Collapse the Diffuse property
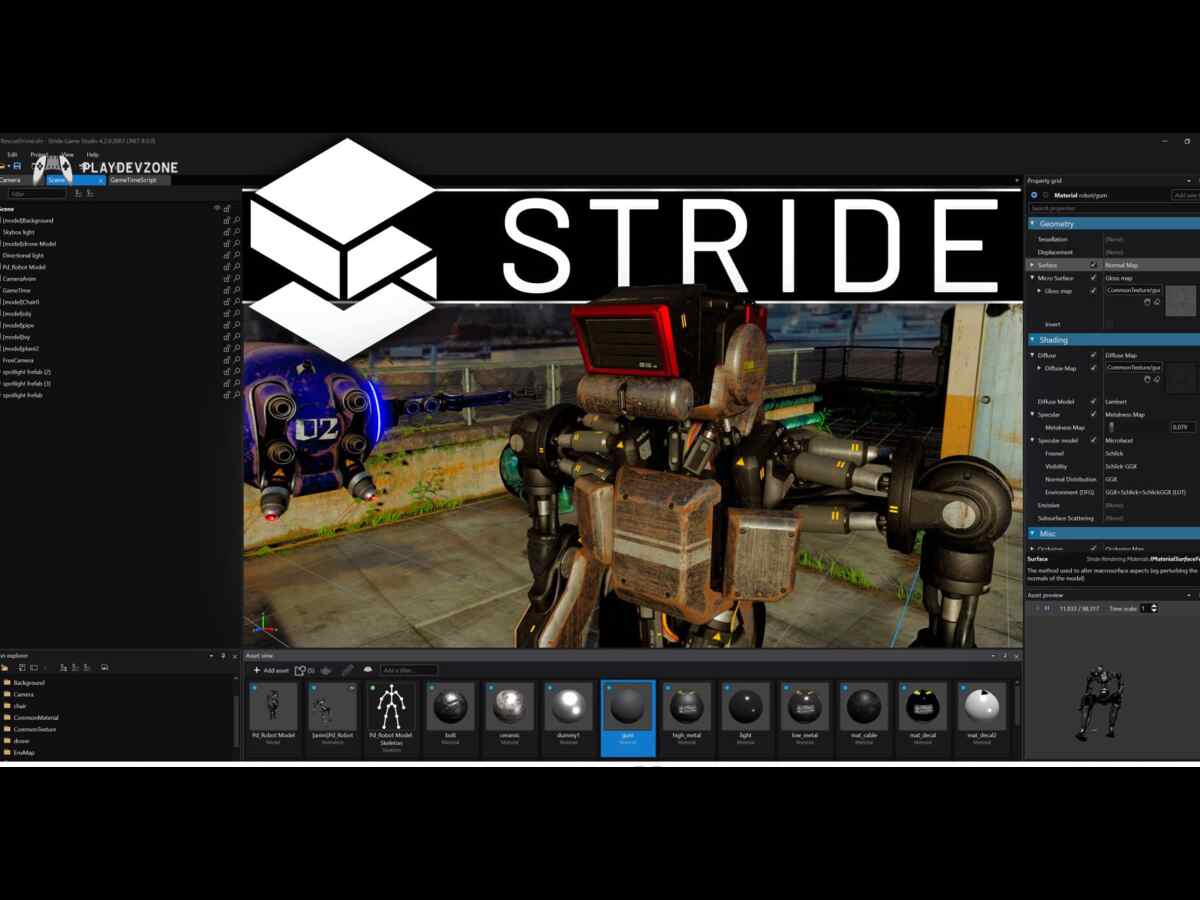 [x=1032, y=355]
